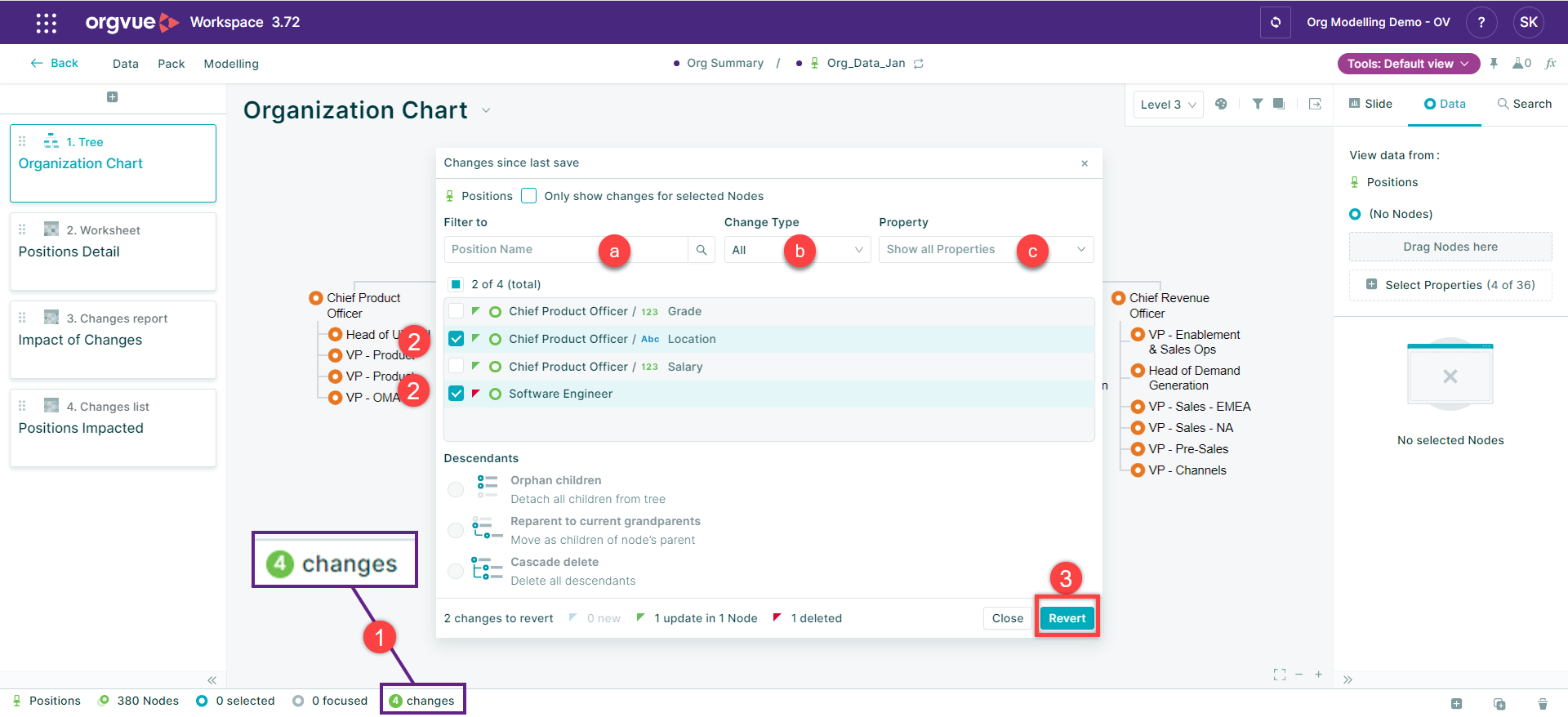This screenshot has height=717, width=1568.
Task: Open the Level 3 dropdown
Action: point(1168,105)
